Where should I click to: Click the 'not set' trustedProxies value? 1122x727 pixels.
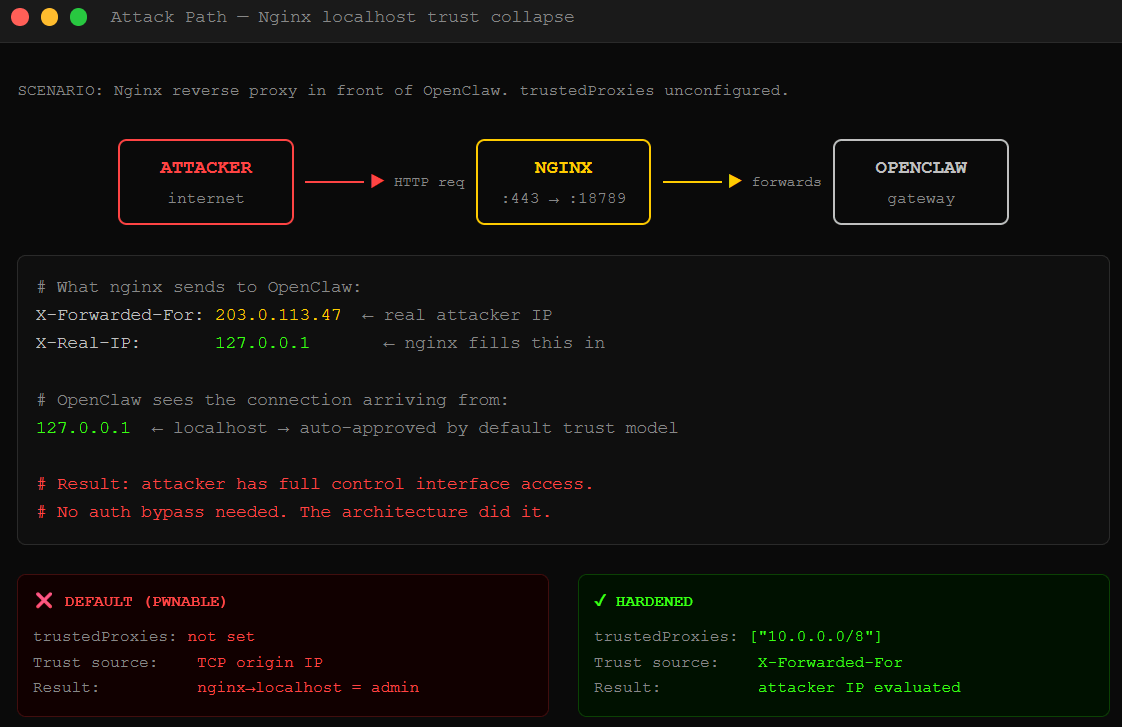pyautogui.click(x=221, y=636)
